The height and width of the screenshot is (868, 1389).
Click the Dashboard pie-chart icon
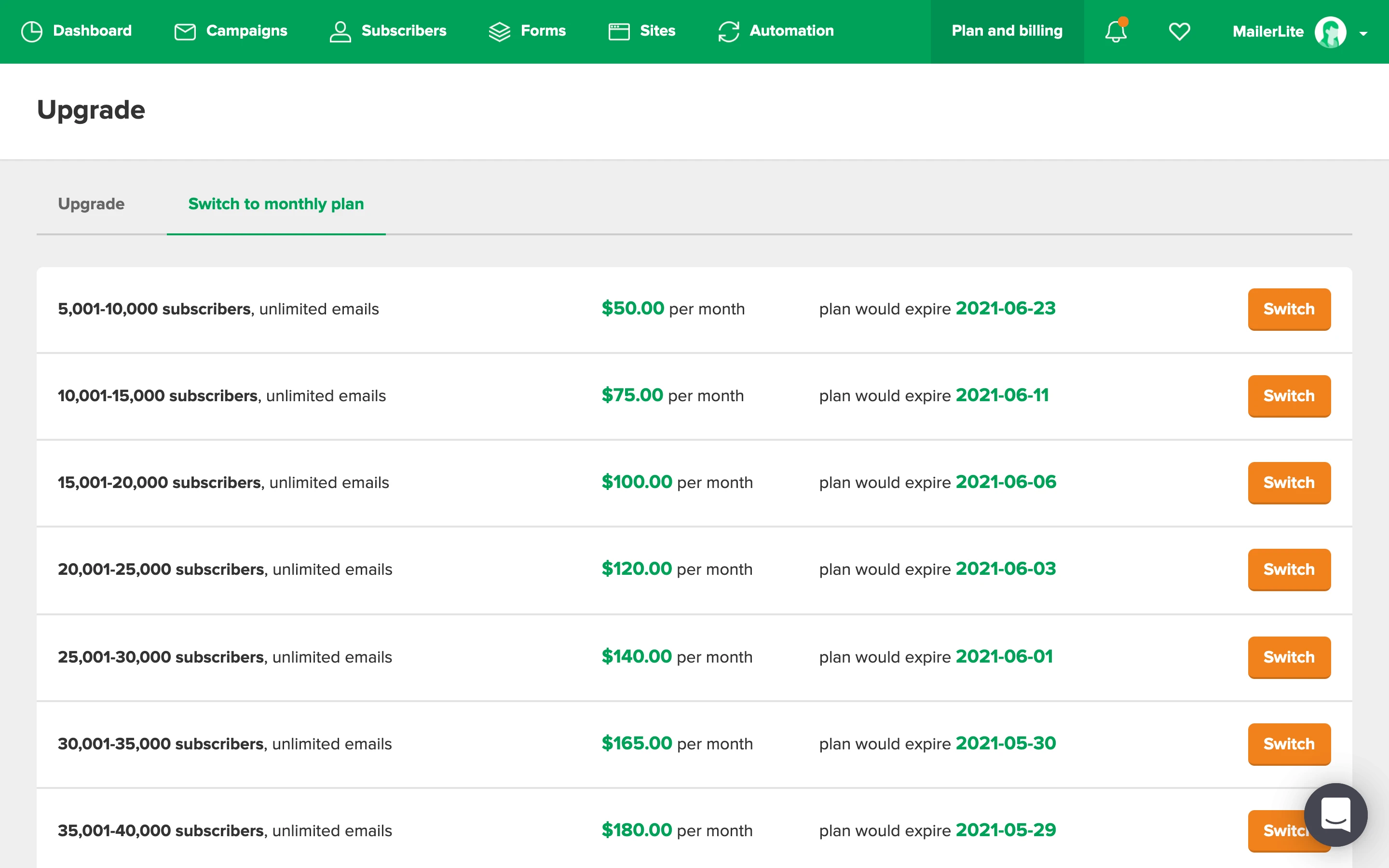click(31, 31)
